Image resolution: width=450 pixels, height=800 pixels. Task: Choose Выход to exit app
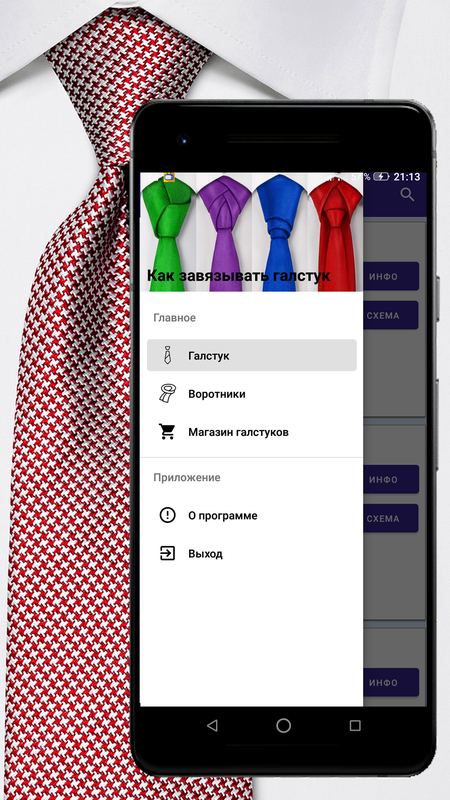click(x=252, y=554)
